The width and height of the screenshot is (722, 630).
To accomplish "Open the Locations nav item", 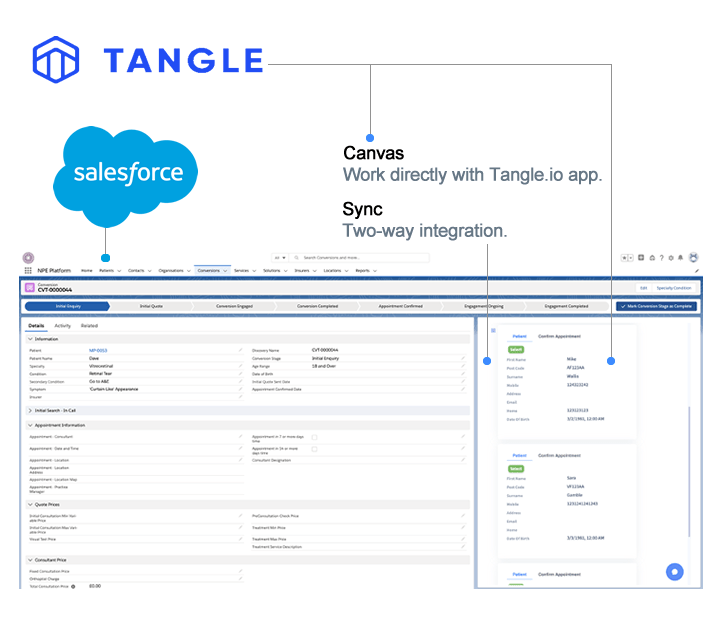I will click(x=332, y=271).
